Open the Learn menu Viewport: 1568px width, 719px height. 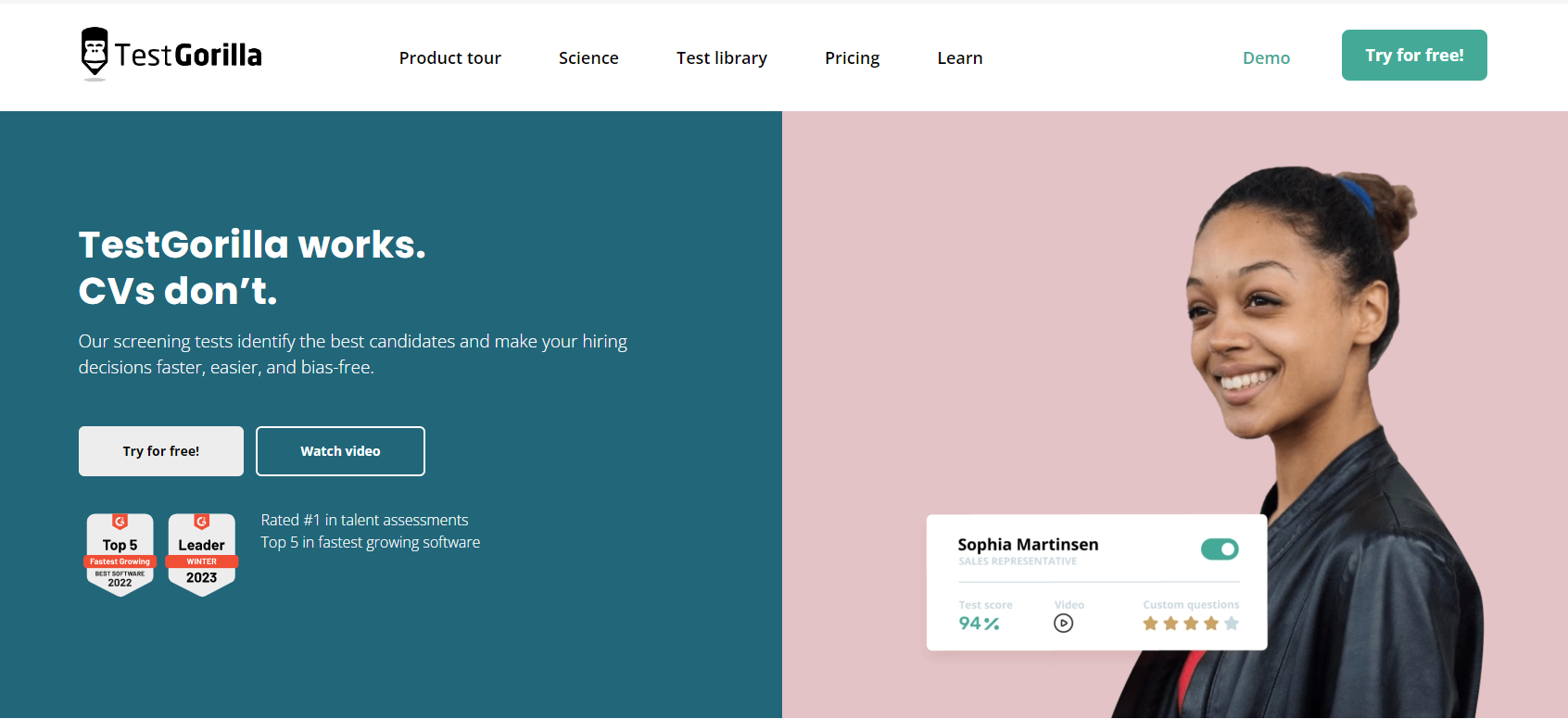(960, 57)
